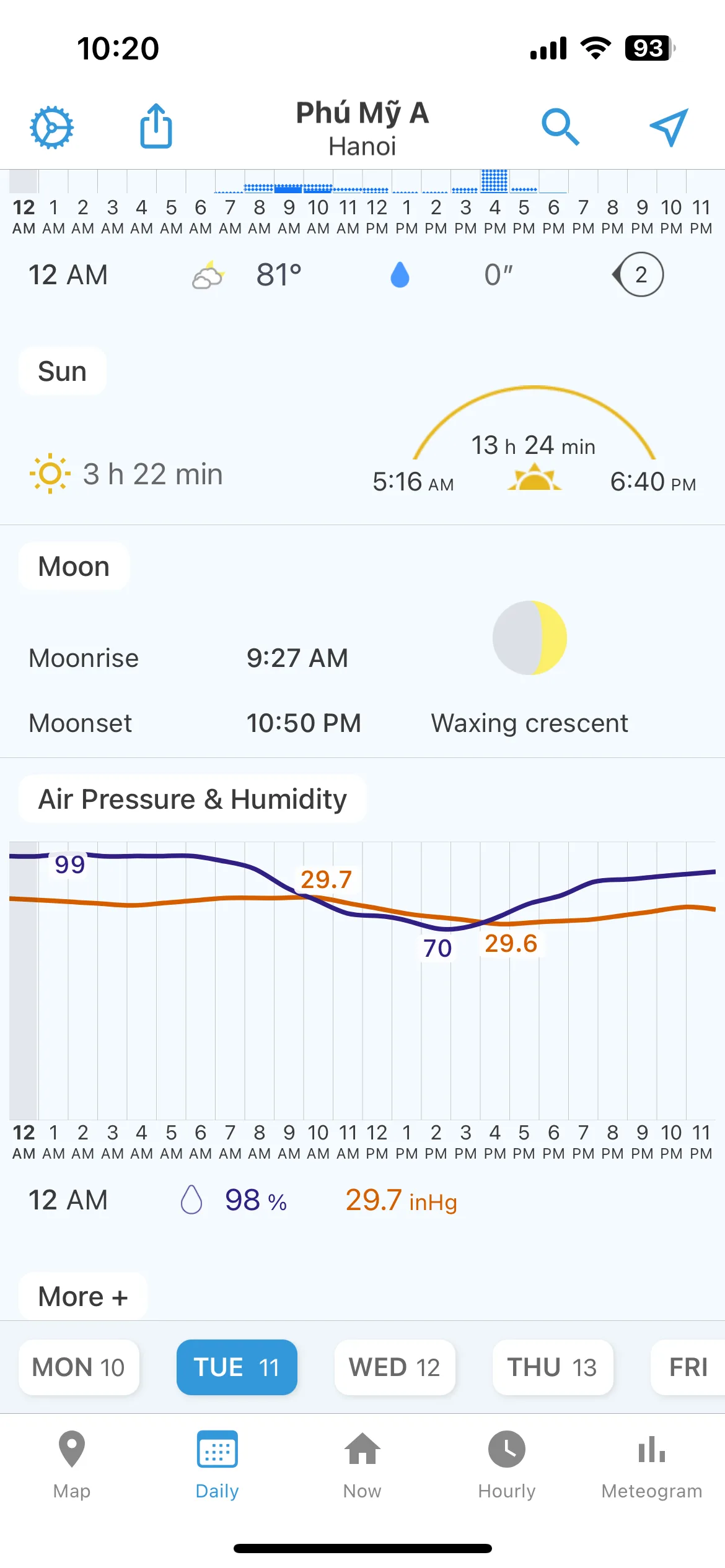Expand the More + section
Image resolution: width=725 pixels, height=1568 pixels.
[x=83, y=1296]
